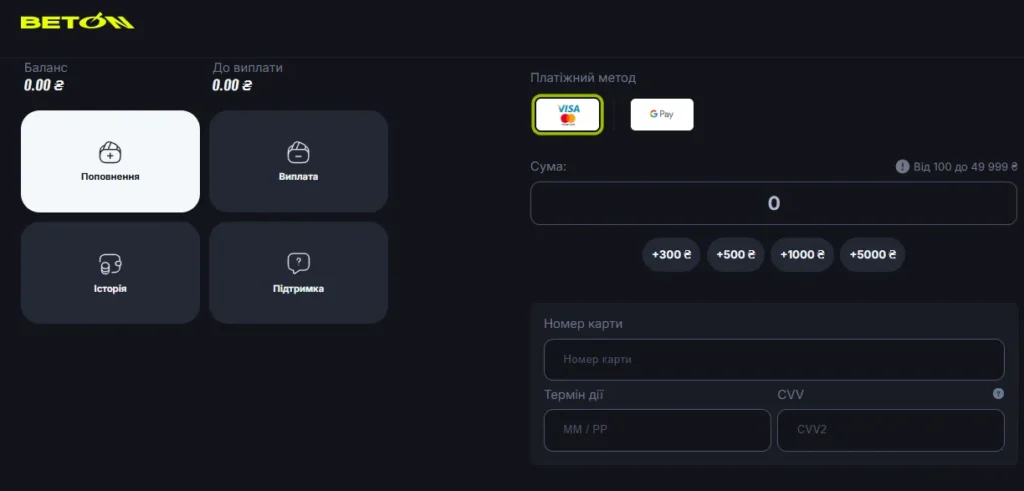Viewport: 1024px width, 491px height.
Task: Click the Баланс 0.00 ₴ value
Action: [44, 86]
